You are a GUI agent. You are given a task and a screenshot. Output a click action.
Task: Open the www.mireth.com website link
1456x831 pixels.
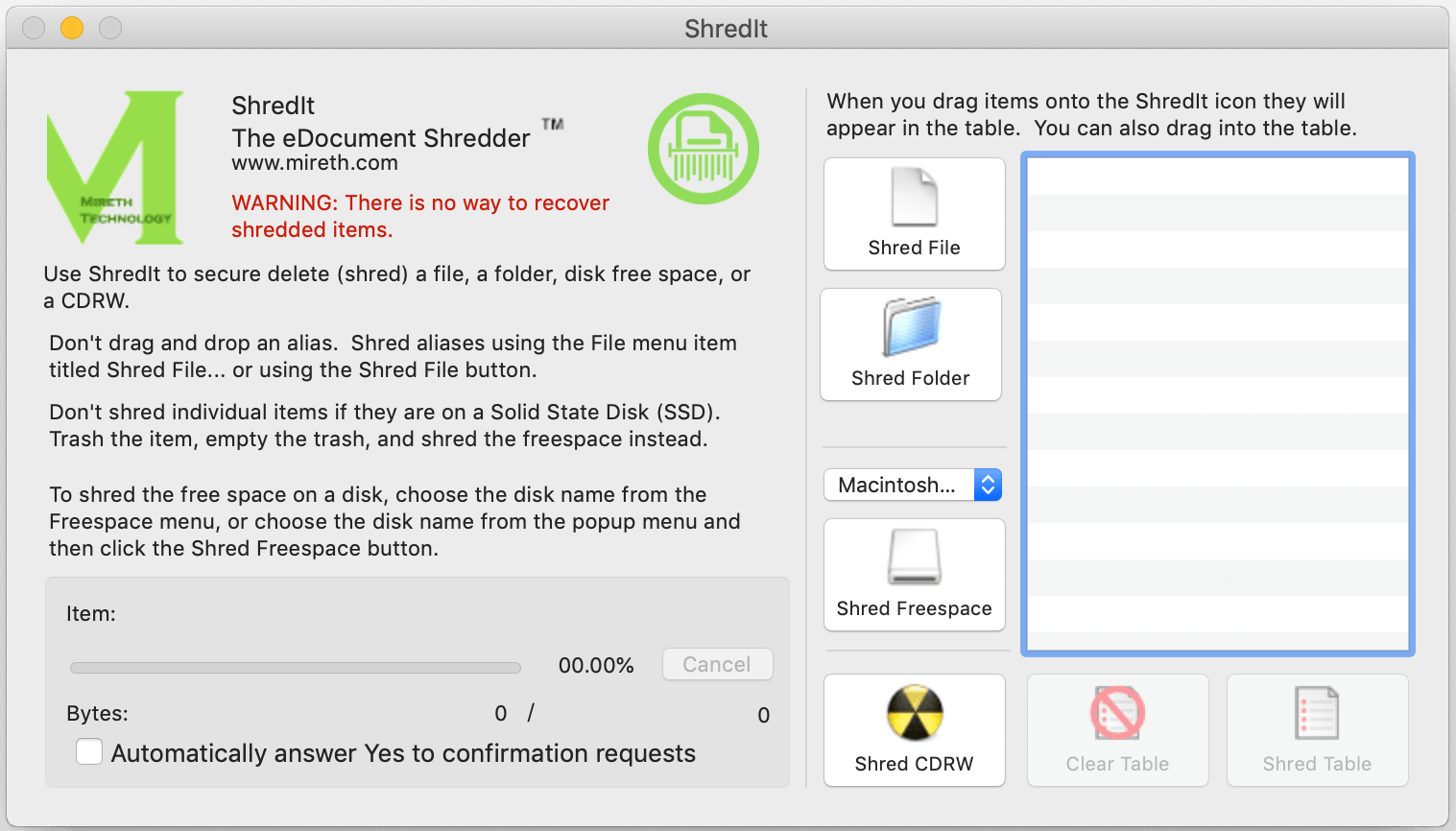[x=315, y=163]
